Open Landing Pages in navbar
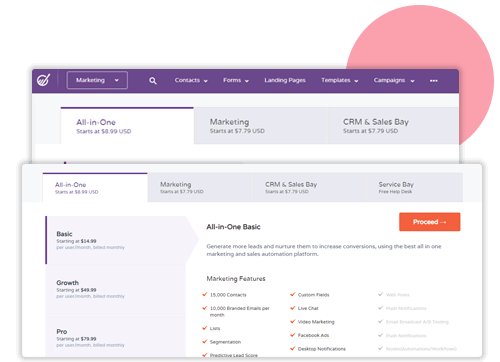The height and width of the screenshot is (362, 500). tap(285, 80)
